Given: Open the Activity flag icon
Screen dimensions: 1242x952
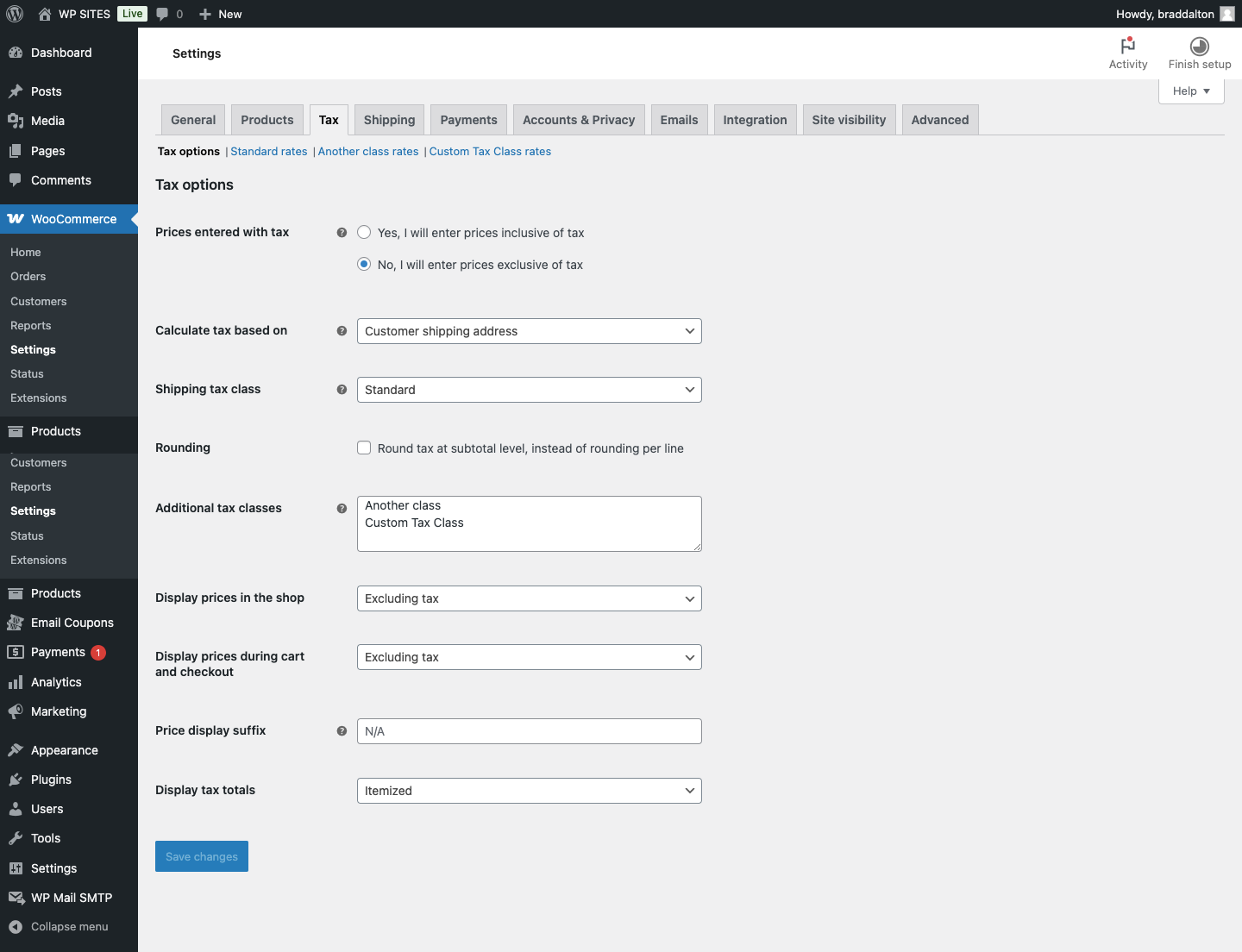Looking at the screenshot, I should point(1127,46).
